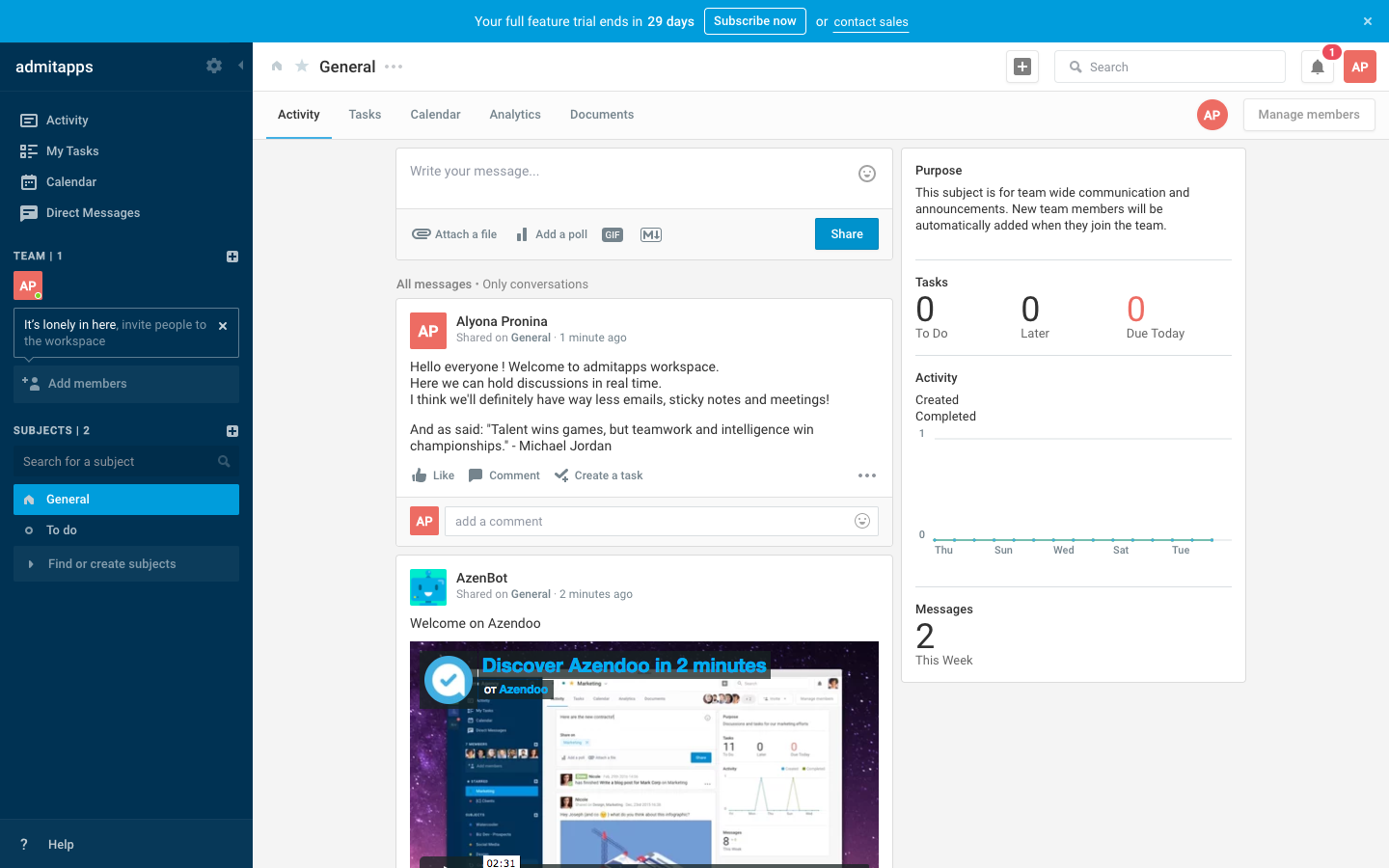Click the Due Today tasks count
Screen dimensions: 1389x868
[x=1156, y=317]
